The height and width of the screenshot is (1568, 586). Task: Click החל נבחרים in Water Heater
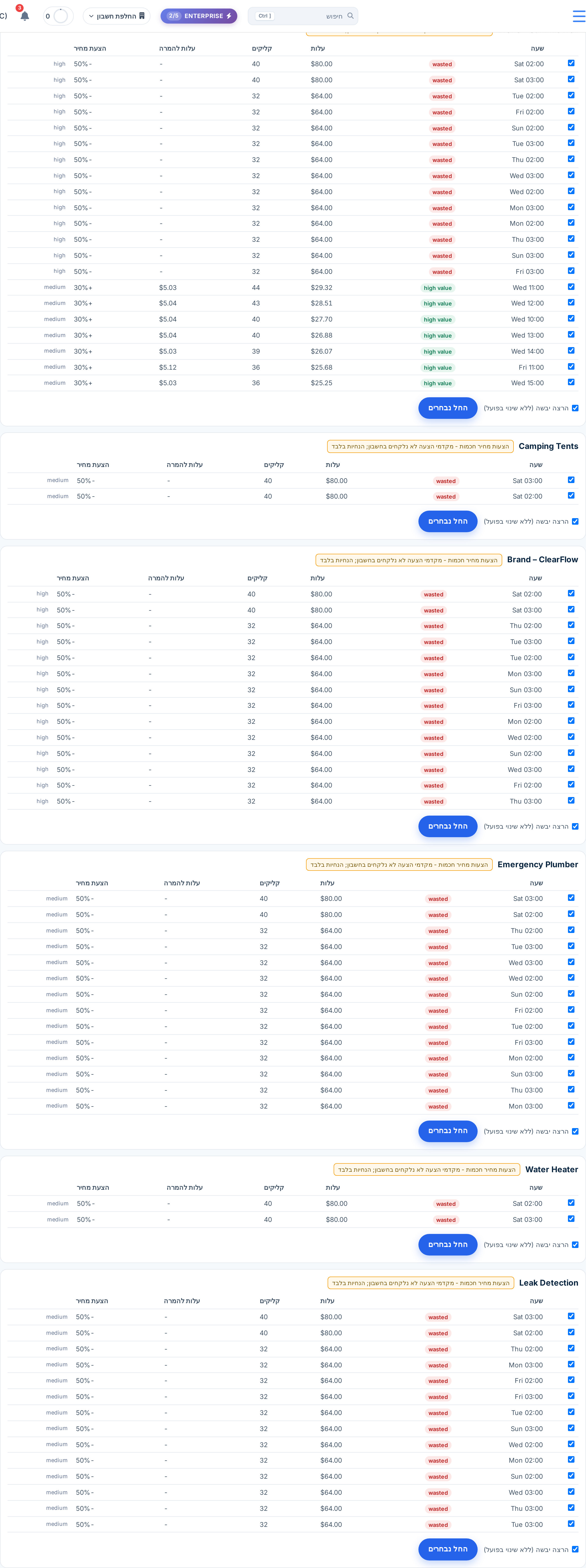tap(448, 1245)
